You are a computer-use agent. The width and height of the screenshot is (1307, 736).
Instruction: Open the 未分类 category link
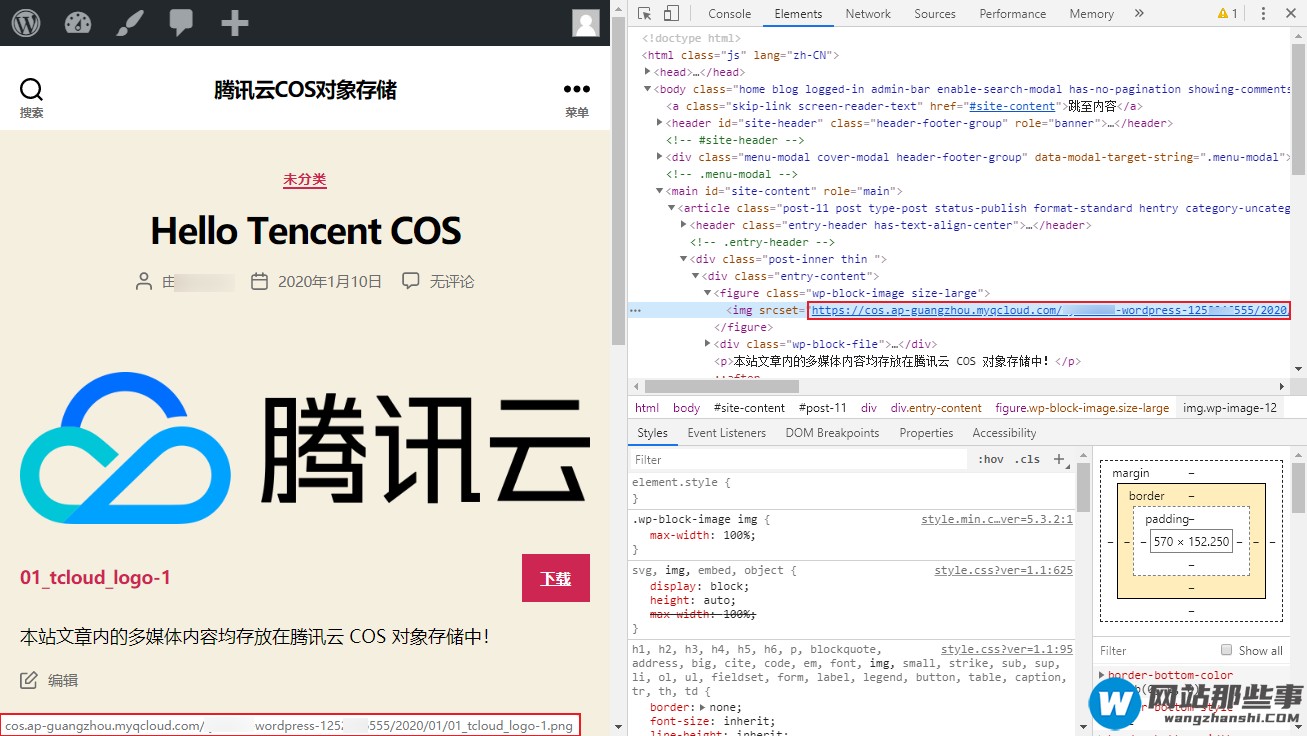tap(305, 179)
